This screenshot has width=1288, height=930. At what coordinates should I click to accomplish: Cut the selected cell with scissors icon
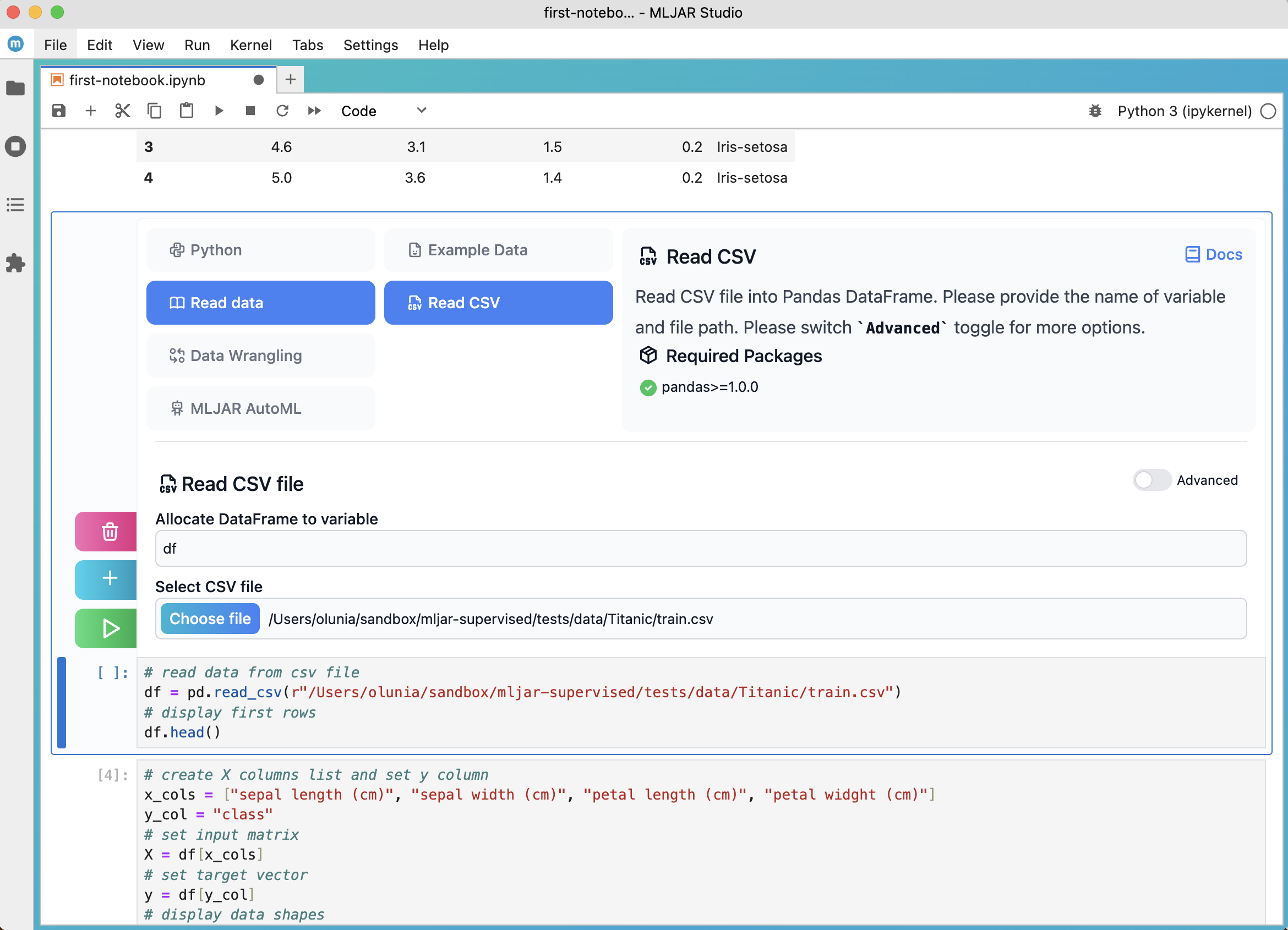(122, 111)
